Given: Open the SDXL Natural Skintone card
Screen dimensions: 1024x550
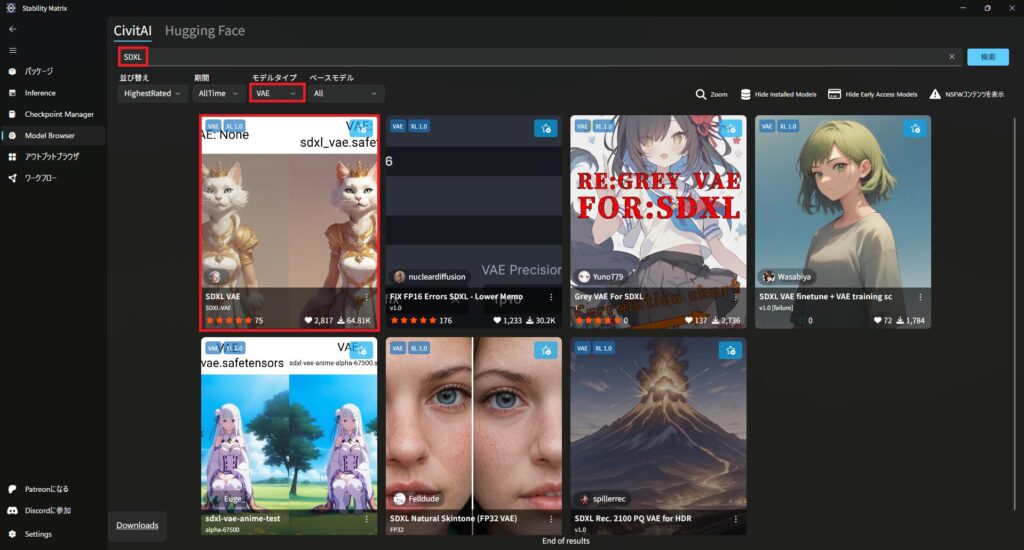Looking at the screenshot, I should click(x=473, y=436).
